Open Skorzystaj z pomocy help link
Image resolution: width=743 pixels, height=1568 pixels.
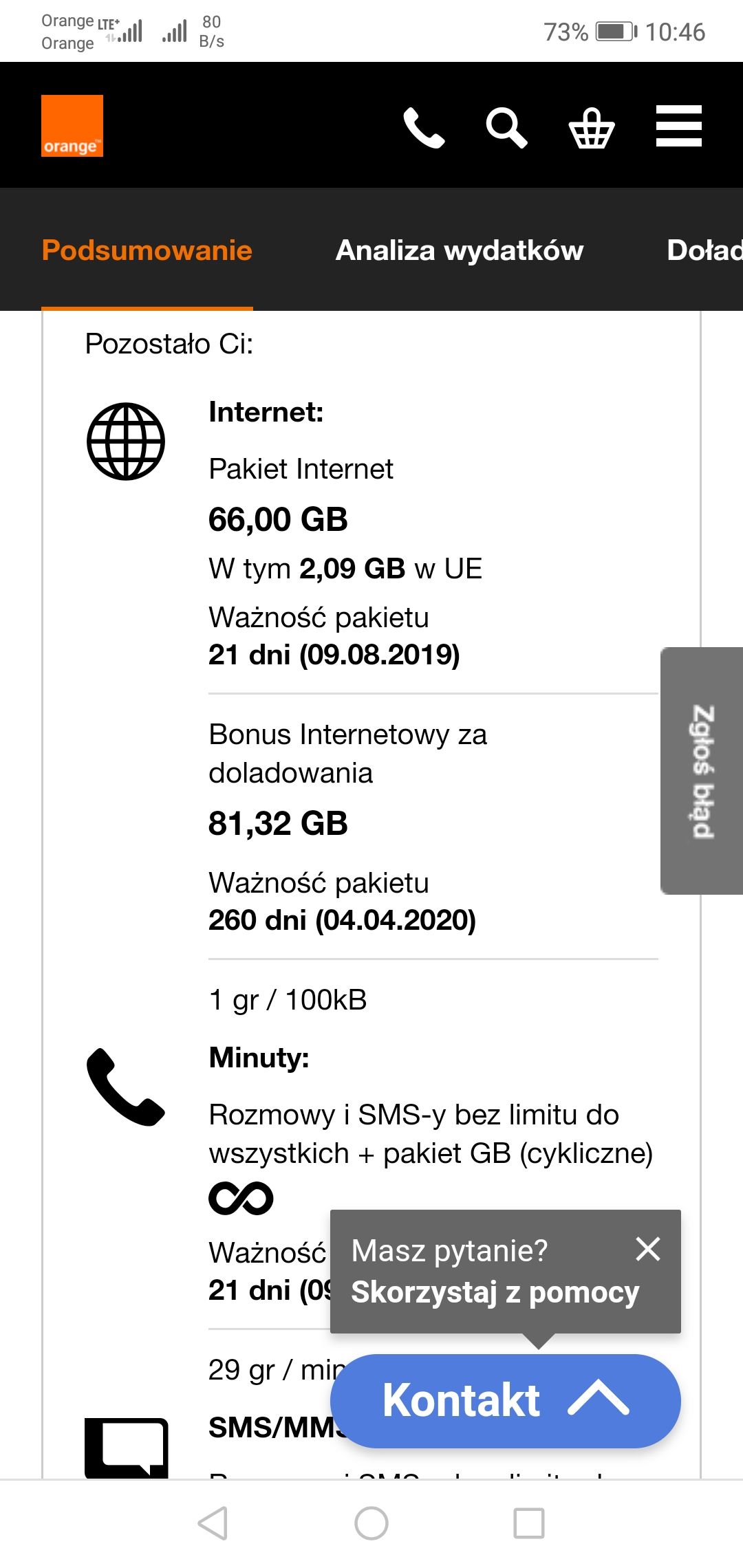pyautogui.click(x=495, y=1292)
